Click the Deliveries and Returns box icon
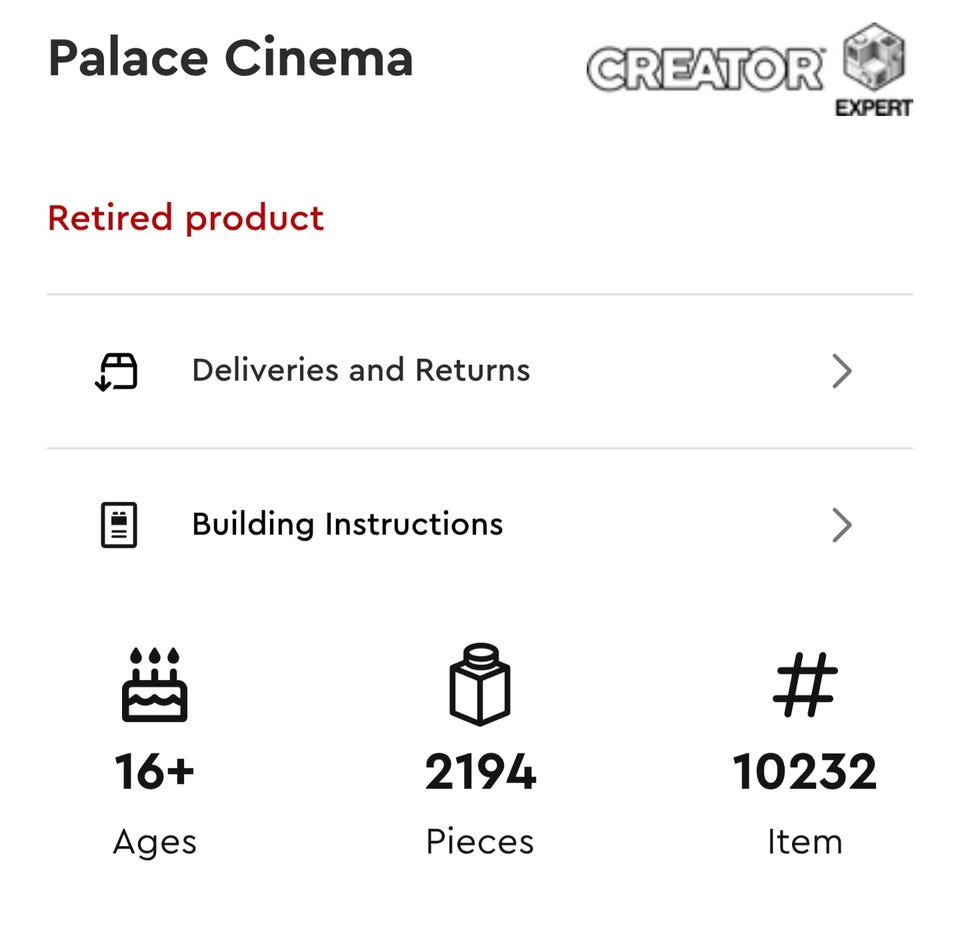 (x=117, y=371)
